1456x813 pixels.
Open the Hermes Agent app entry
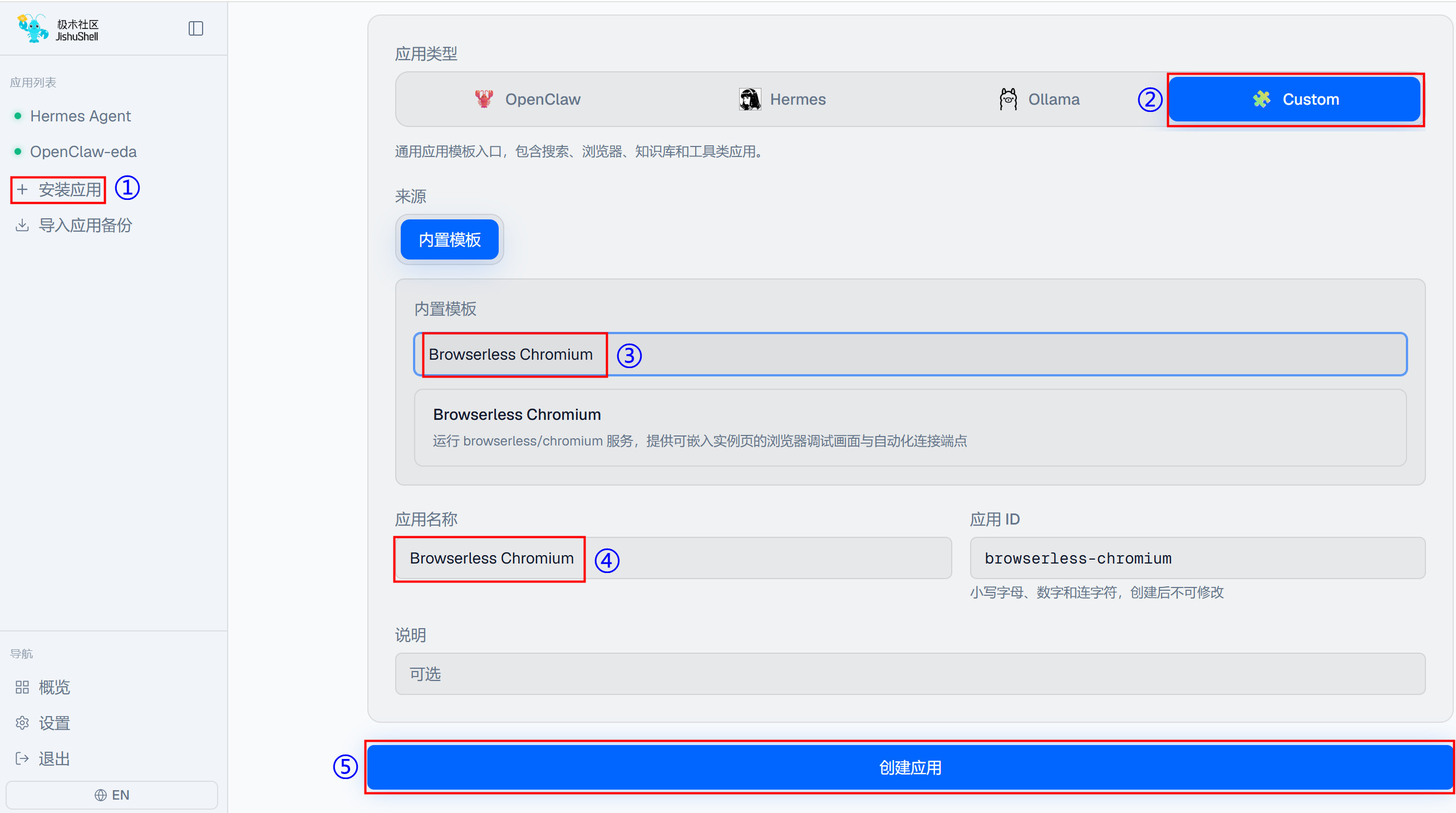tap(80, 116)
